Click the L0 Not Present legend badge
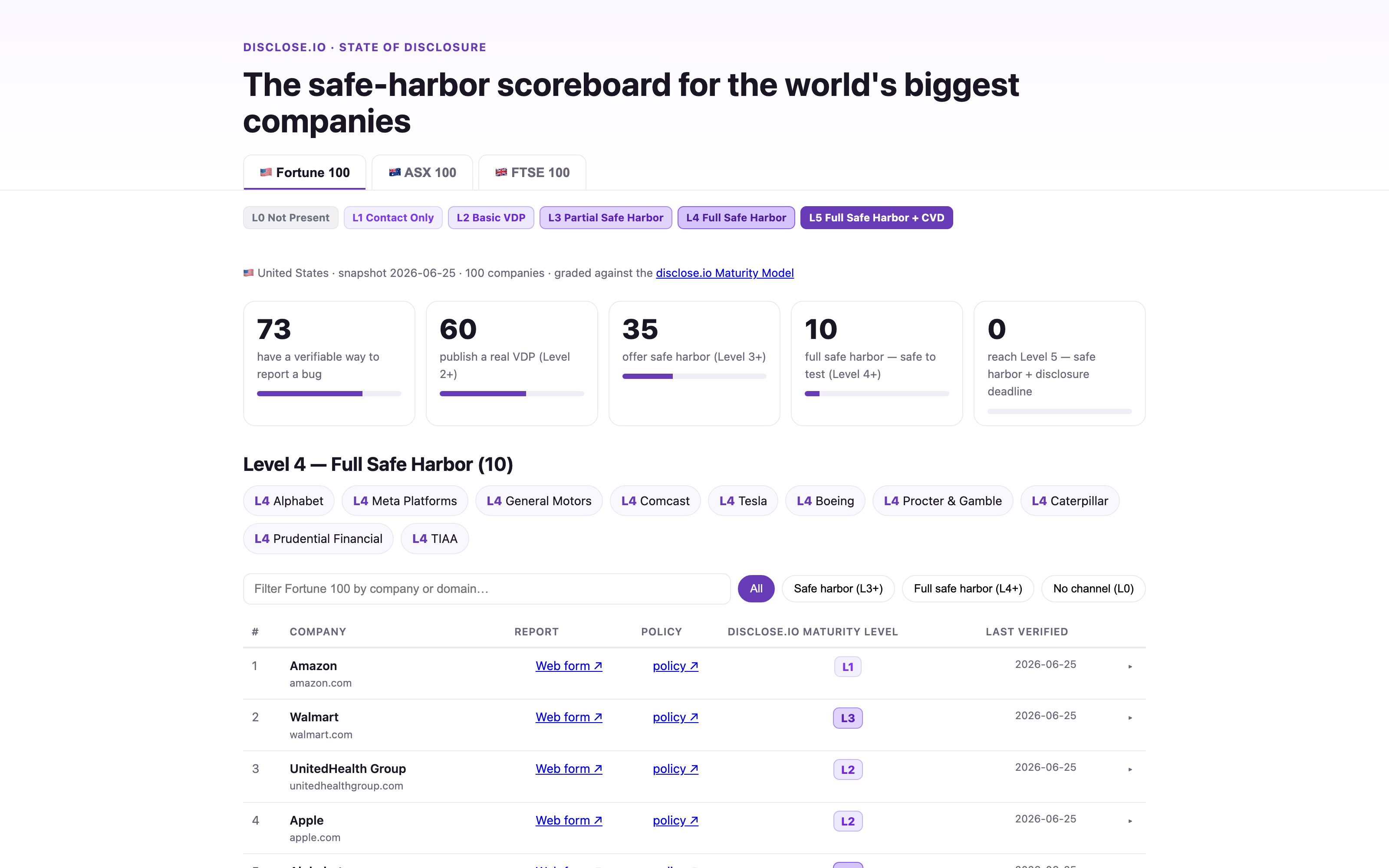This screenshot has width=1389, height=868. (x=290, y=217)
